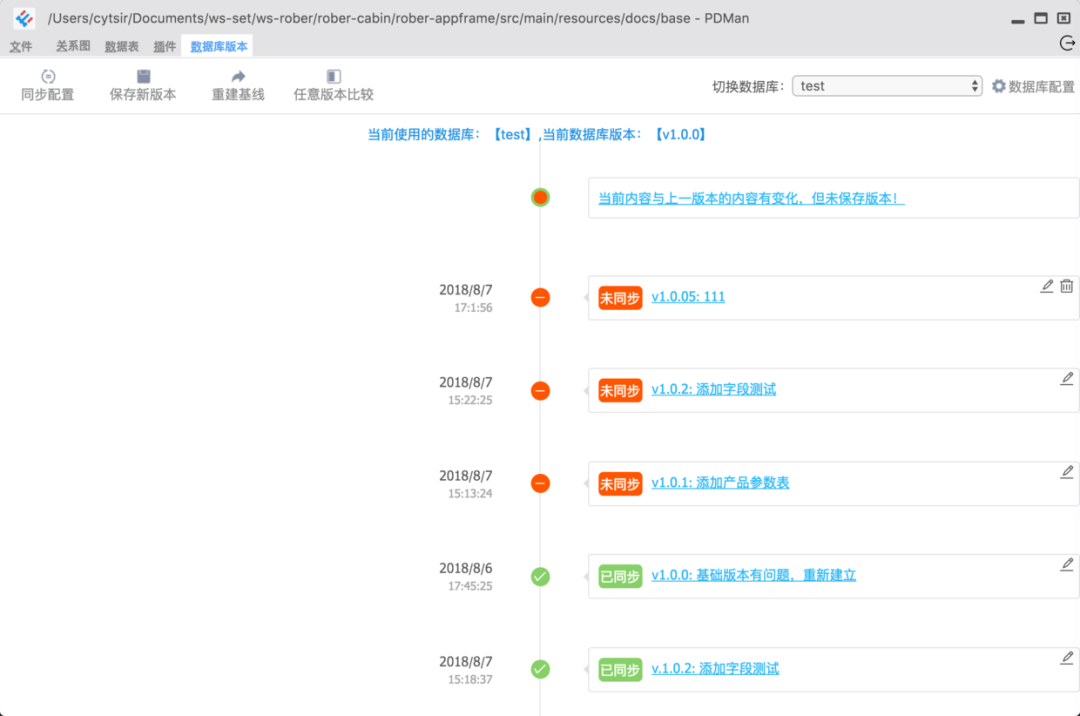The height and width of the screenshot is (716, 1080).
Task: Edit version v1.0.1 添加产品参数表 pencil
Action: point(1066,472)
